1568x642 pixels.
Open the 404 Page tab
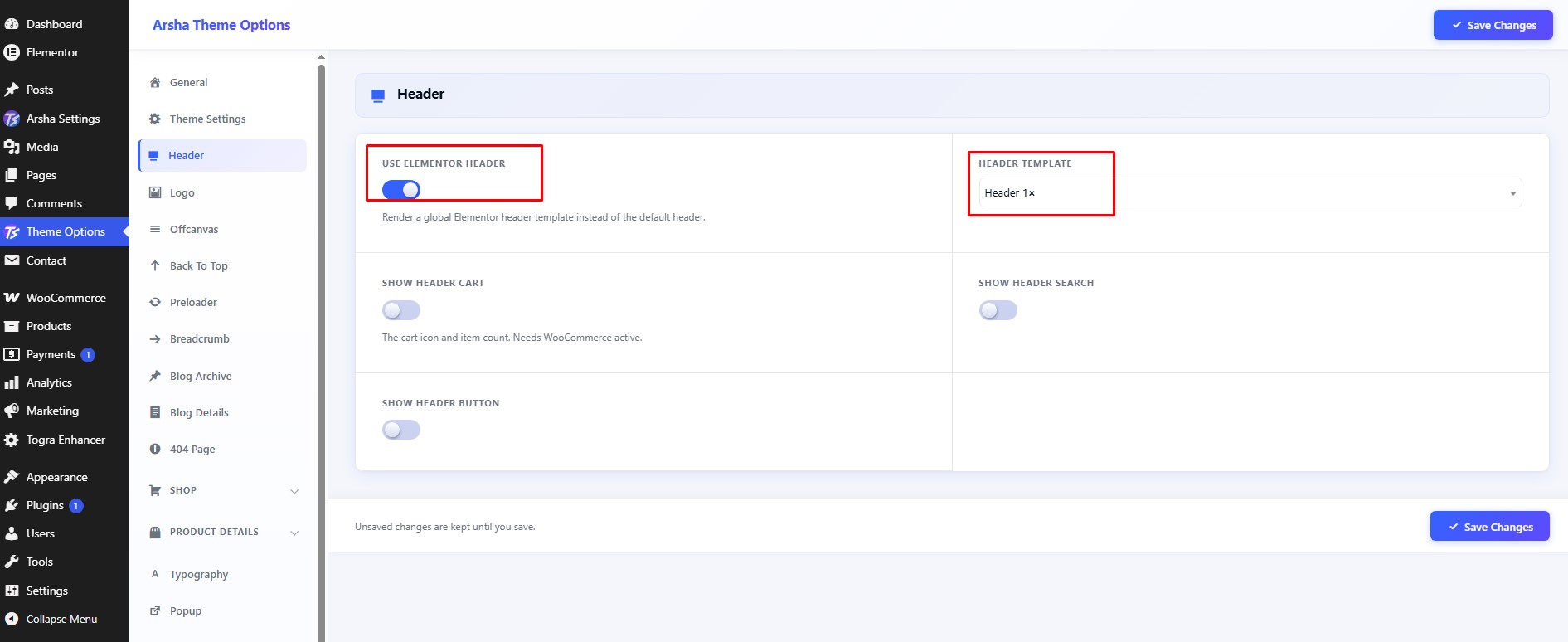tap(222, 449)
